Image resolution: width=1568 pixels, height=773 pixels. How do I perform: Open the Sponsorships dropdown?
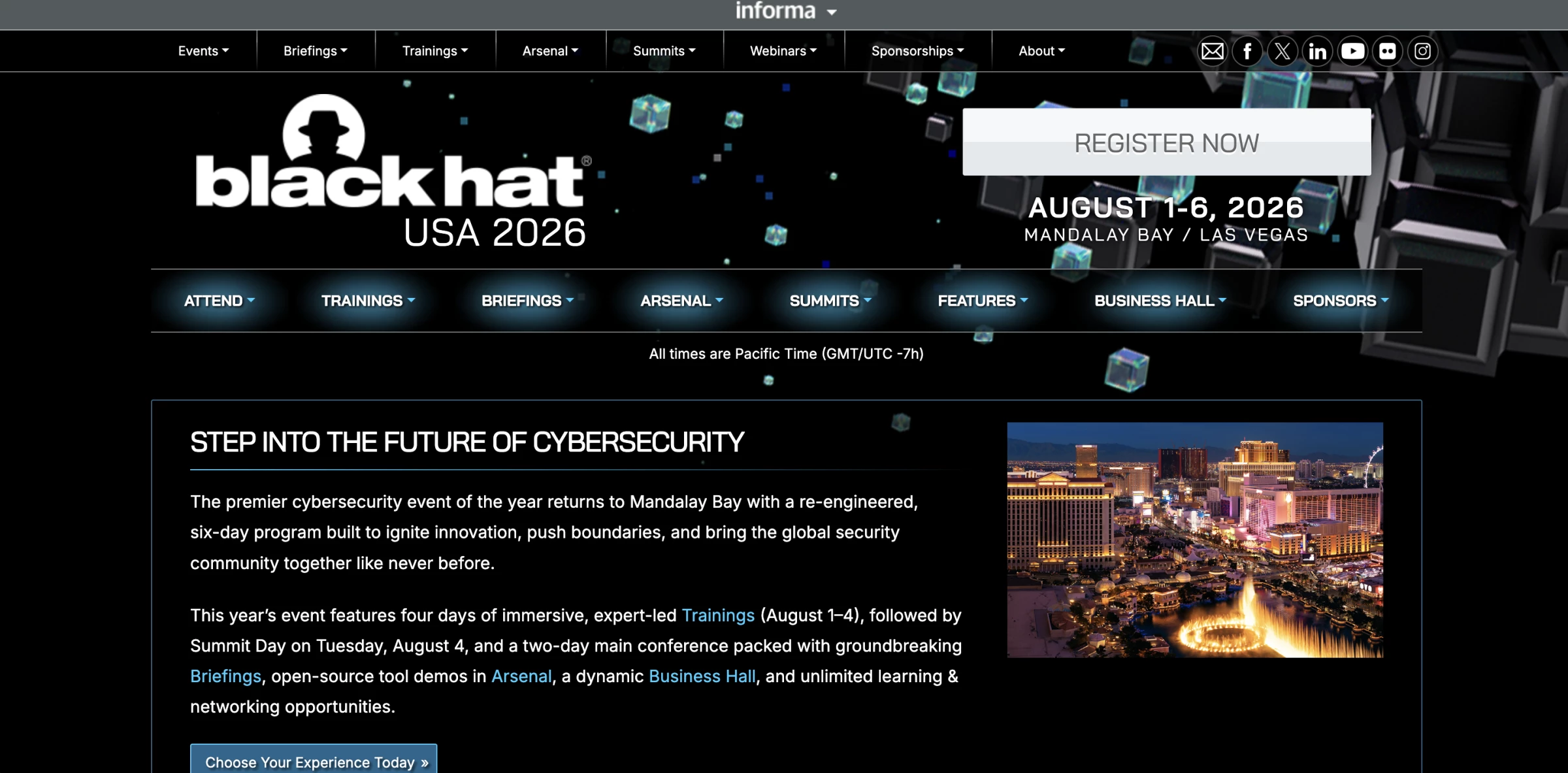coord(918,51)
